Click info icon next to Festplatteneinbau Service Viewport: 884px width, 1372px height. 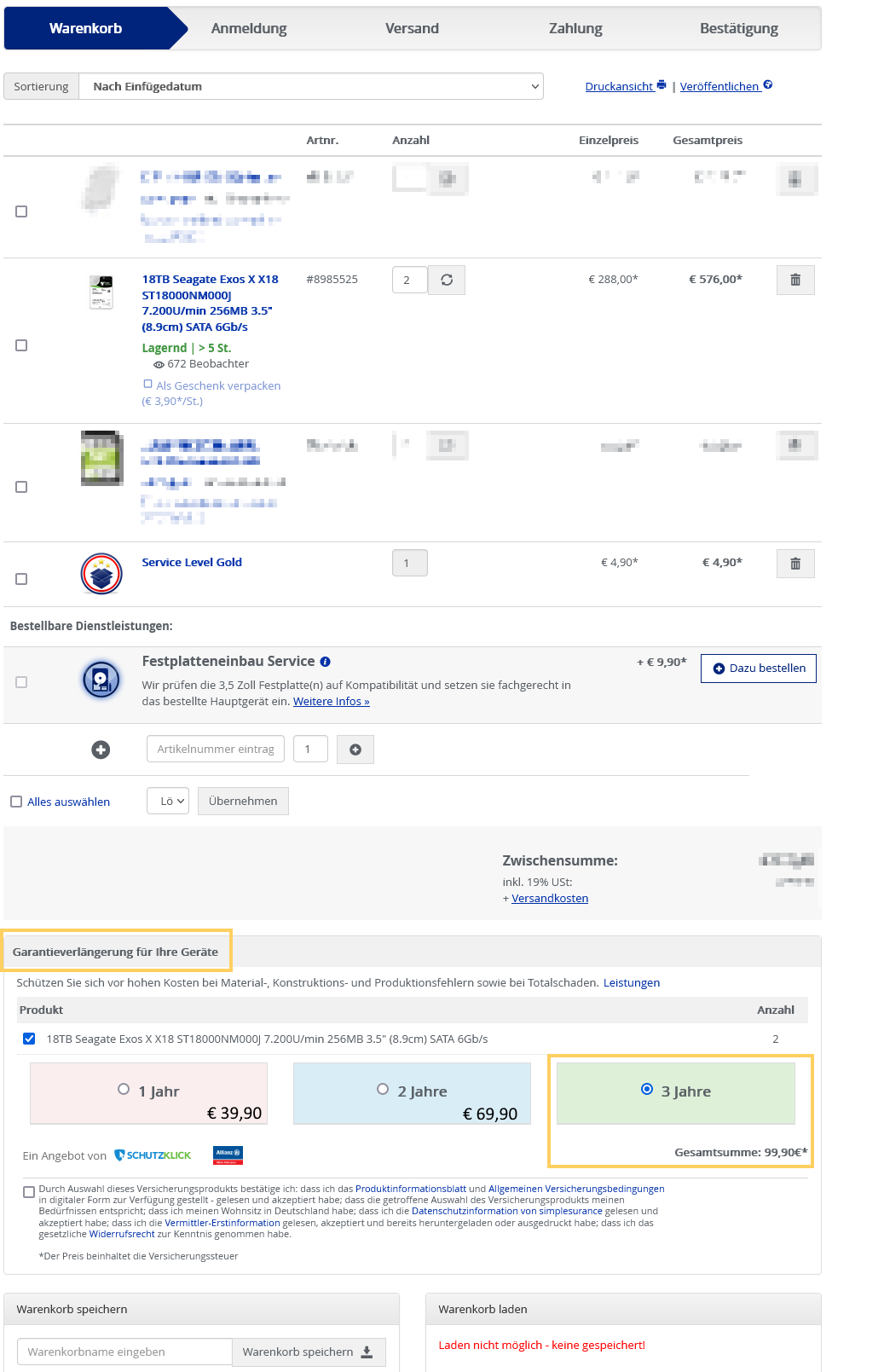pyautogui.click(x=325, y=662)
